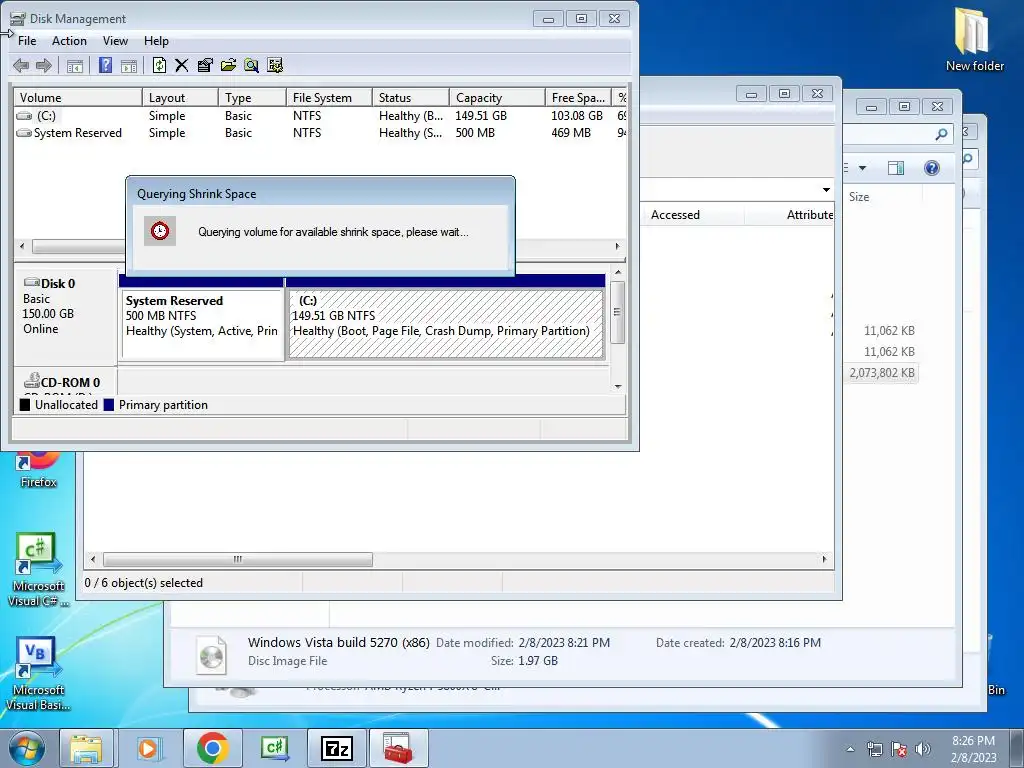Click the Windows Start orb
The image size is (1024, 768).
point(27,748)
